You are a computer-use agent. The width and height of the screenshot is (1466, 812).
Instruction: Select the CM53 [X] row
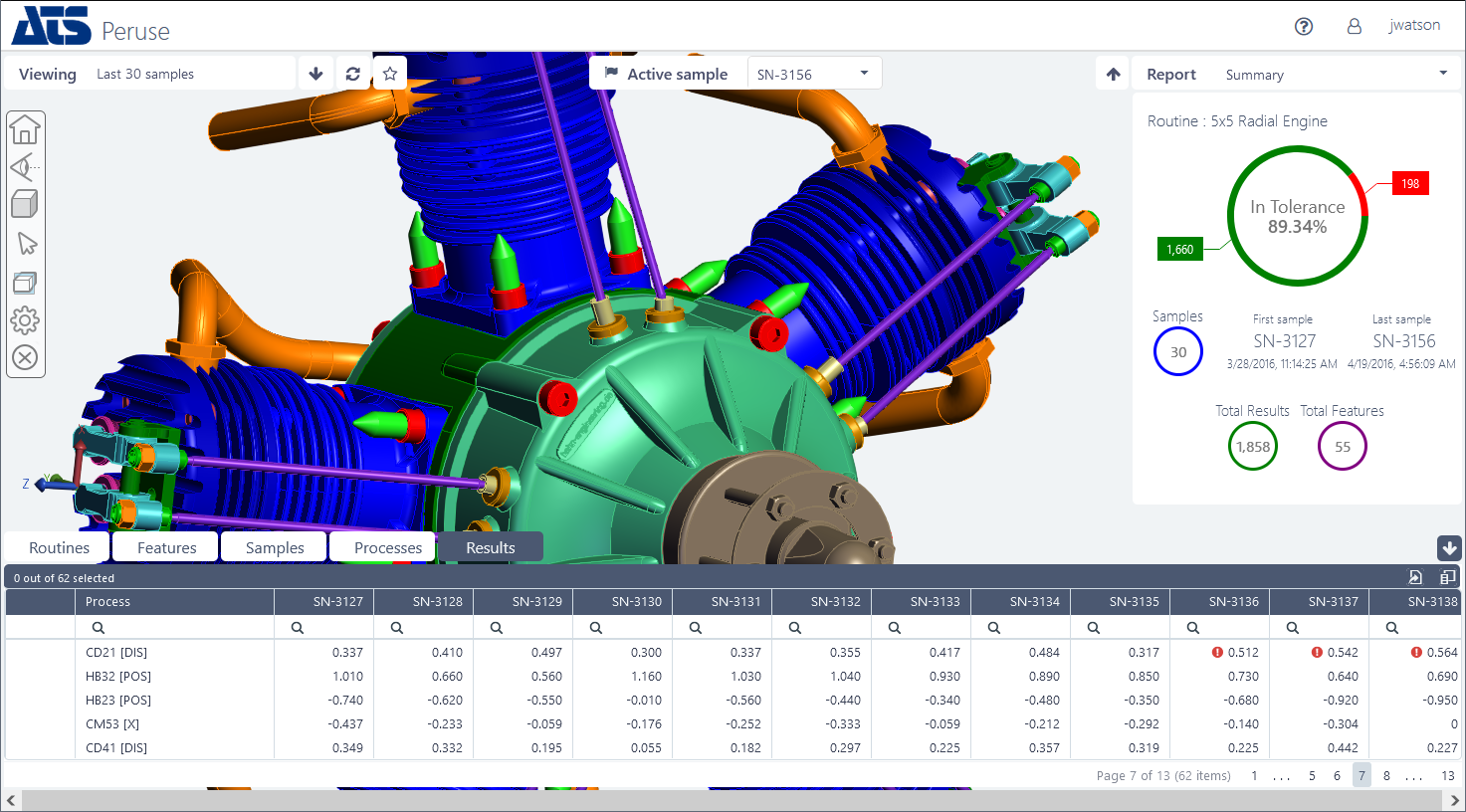point(732,724)
